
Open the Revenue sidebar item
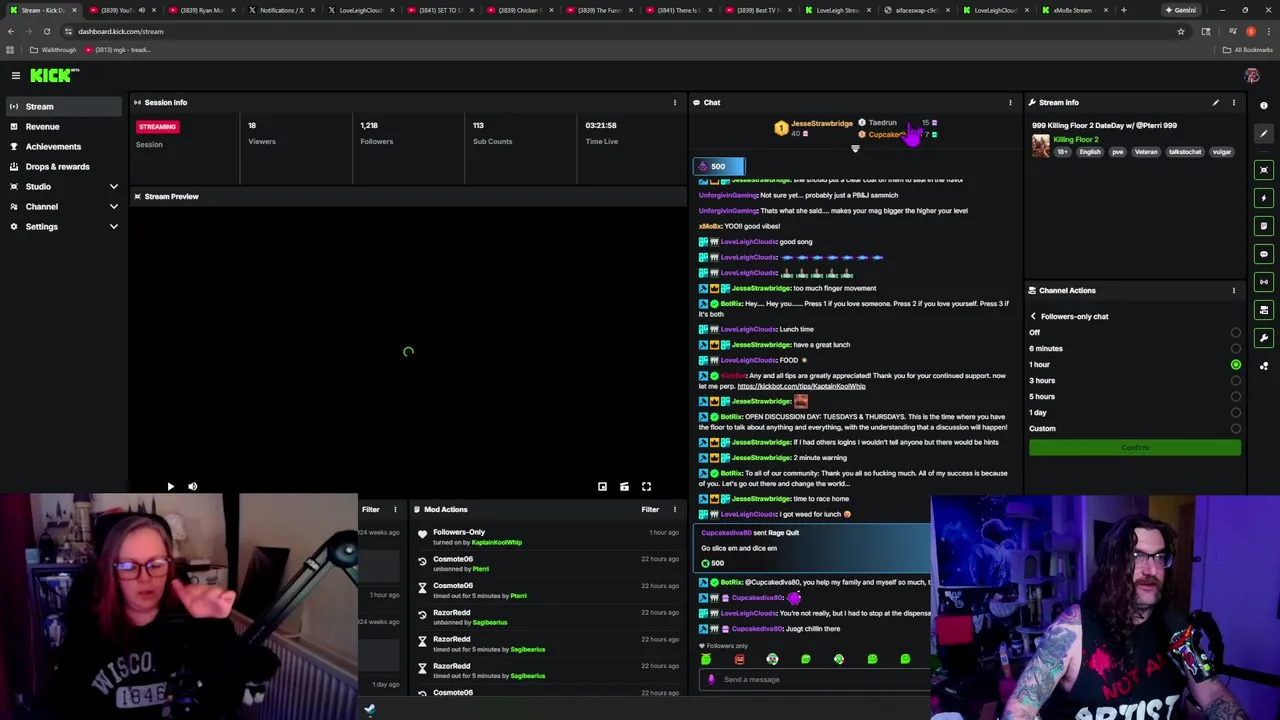pos(64,126)
